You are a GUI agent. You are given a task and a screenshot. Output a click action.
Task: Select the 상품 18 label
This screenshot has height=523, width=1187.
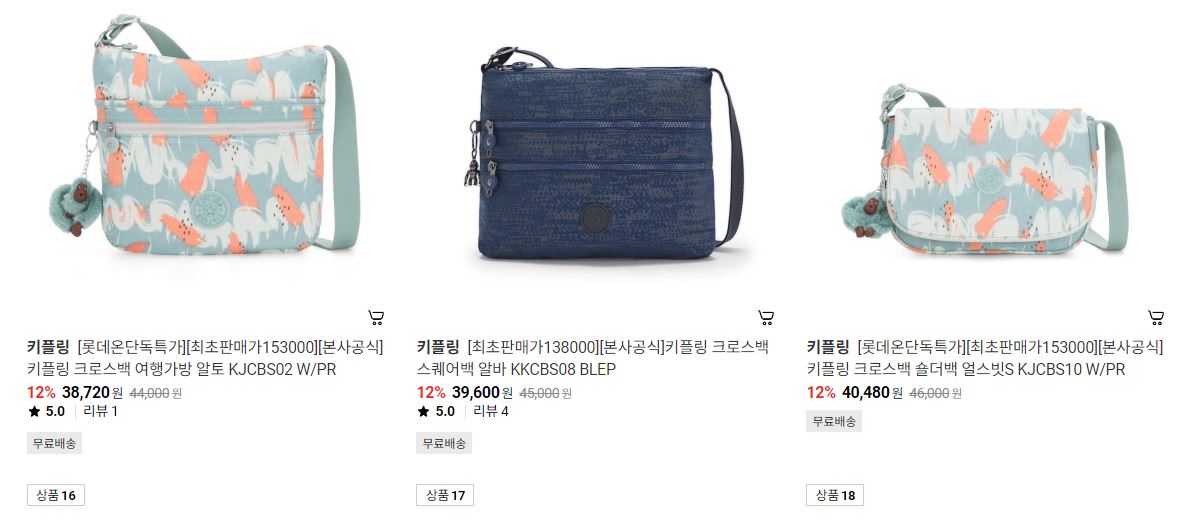[835, 496]
